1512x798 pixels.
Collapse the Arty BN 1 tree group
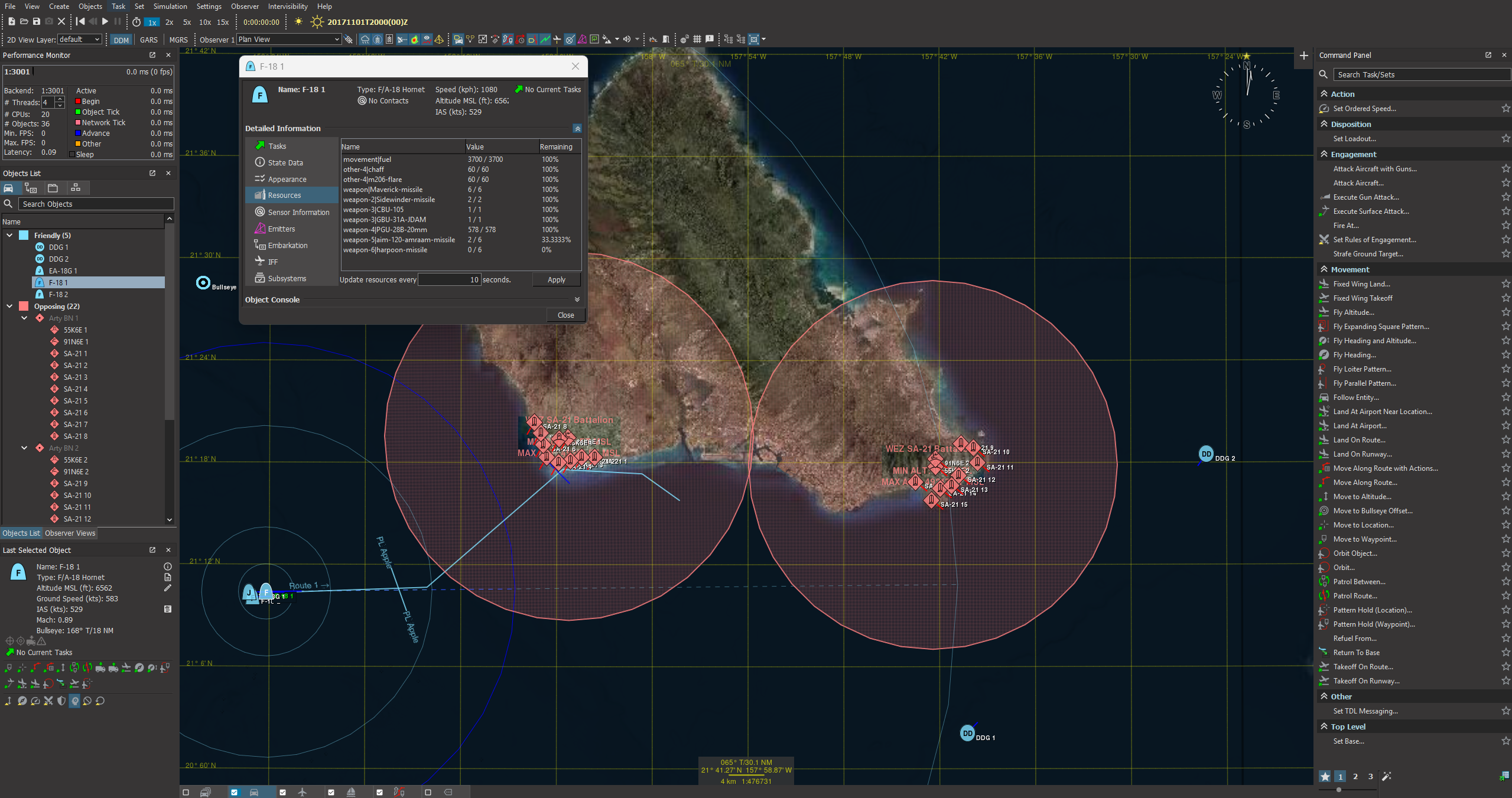tap(24, 318)
